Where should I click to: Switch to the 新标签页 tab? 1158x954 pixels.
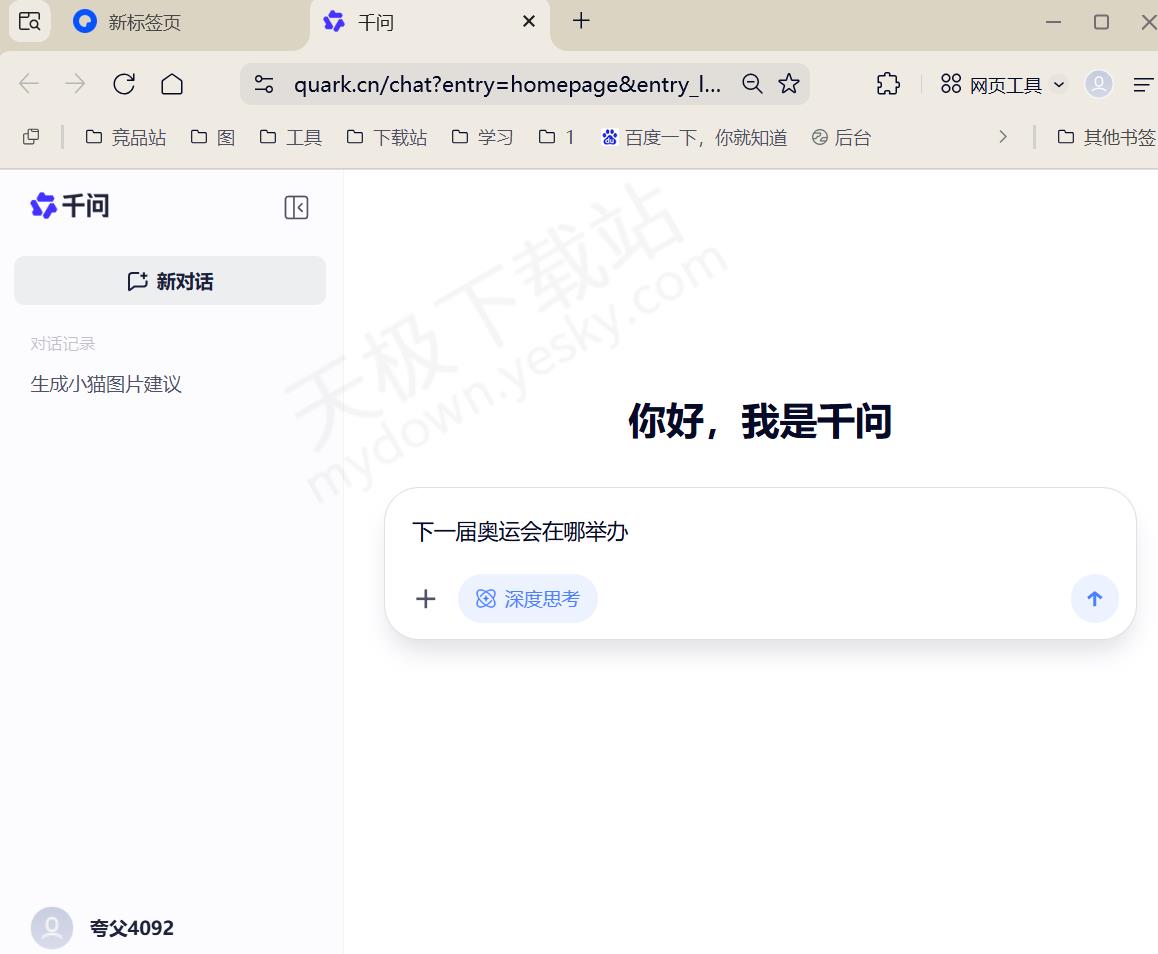pos(144,22)
